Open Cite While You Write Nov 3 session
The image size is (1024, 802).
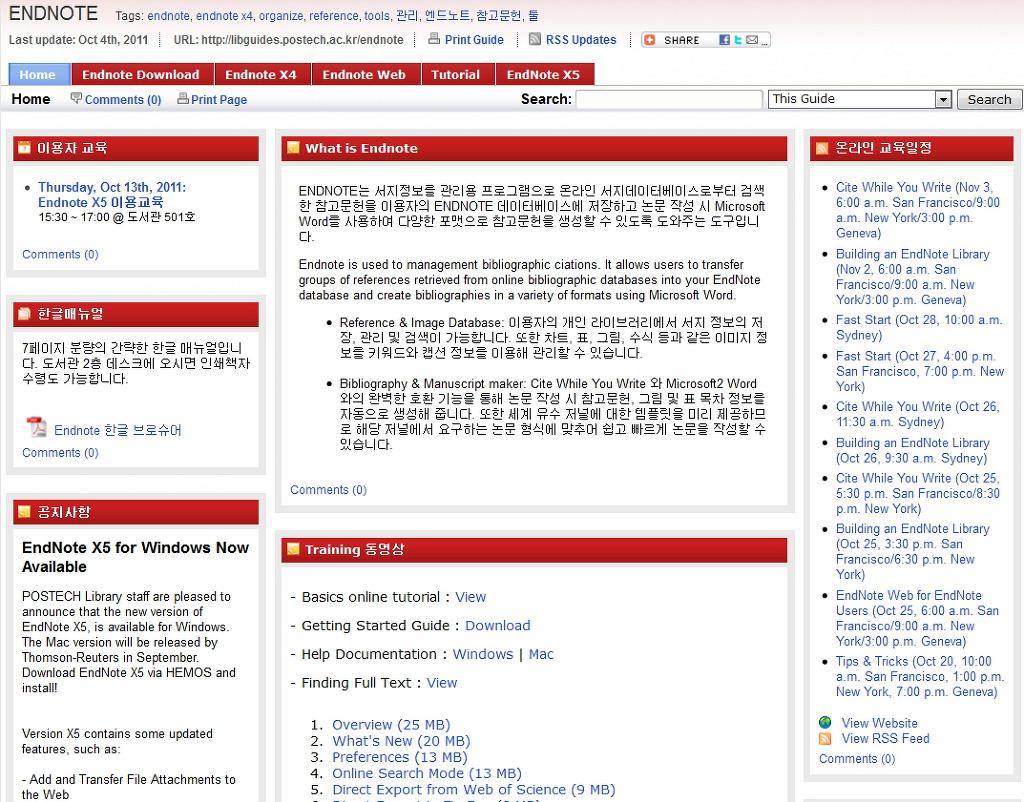[x=918, y=210]
